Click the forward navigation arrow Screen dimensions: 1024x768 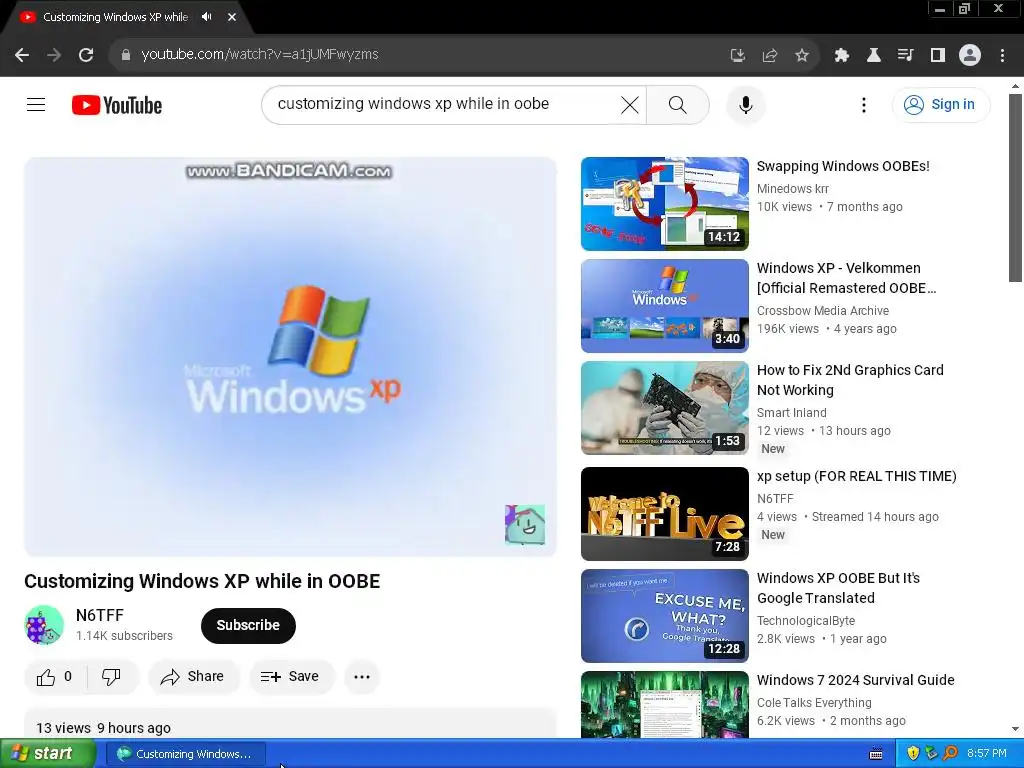[x=54, y=55]
